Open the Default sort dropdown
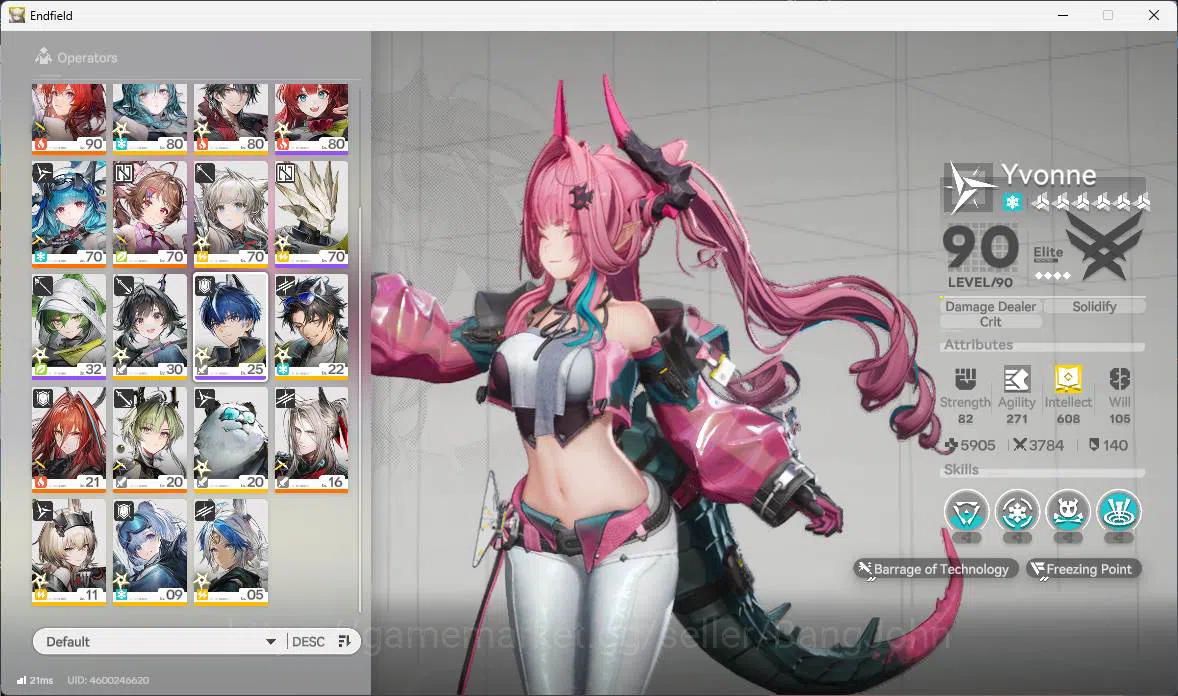This screenshot has height=696, width=1178. [x=159, y=641]
